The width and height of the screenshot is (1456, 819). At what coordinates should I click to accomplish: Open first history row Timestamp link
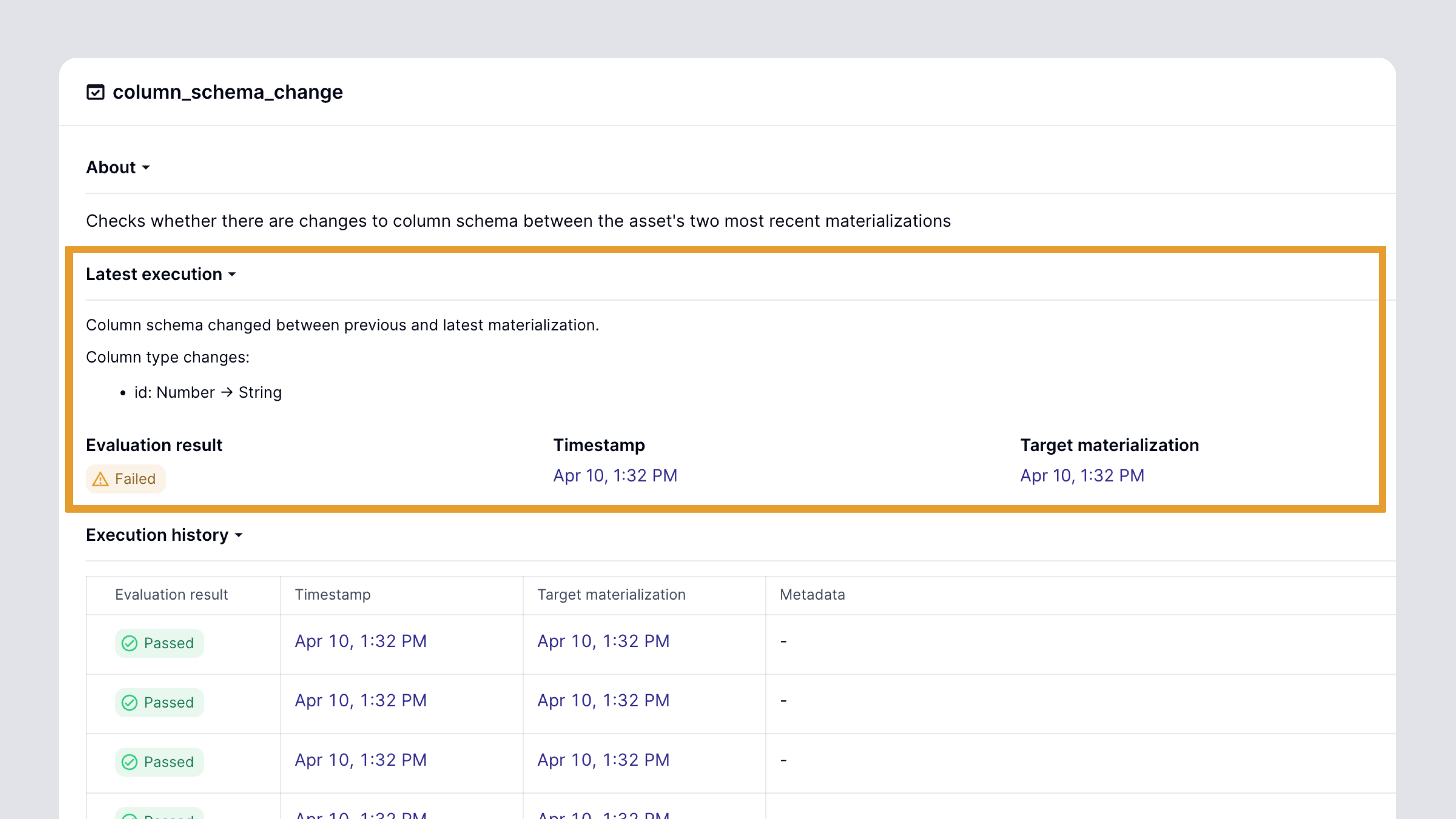pyautogui.click(x=361, y=641)
